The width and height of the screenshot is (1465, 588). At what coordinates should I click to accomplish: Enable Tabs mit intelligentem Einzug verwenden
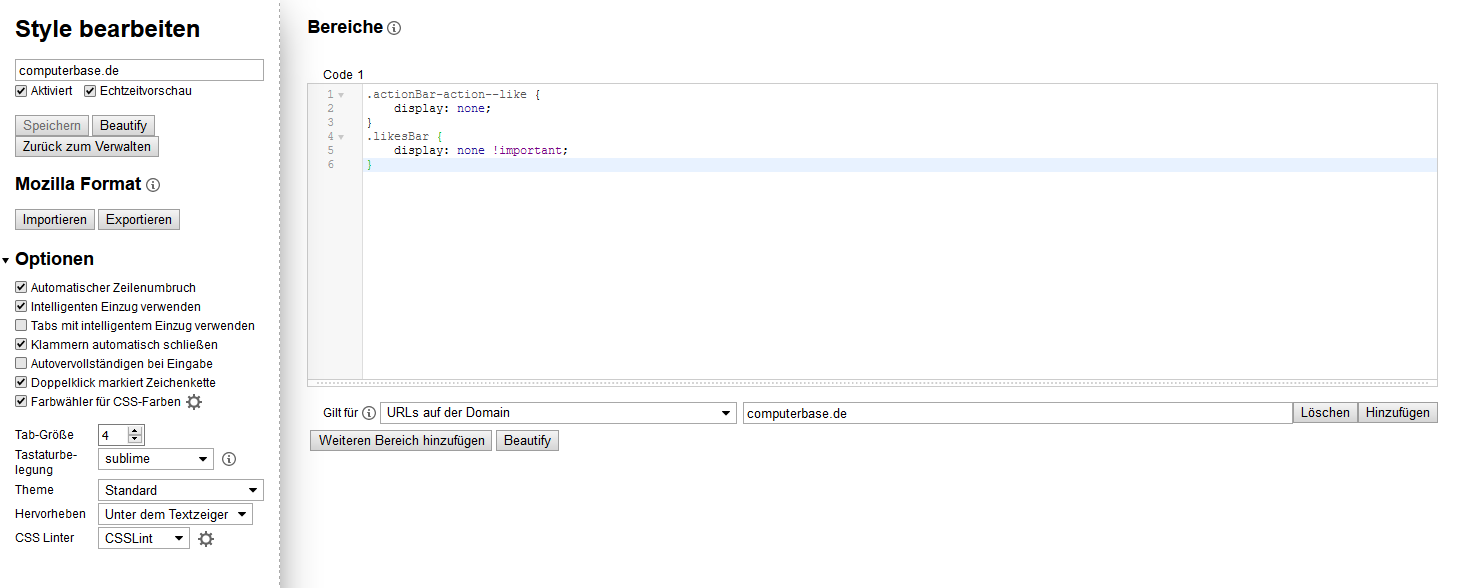pos(21,326)
